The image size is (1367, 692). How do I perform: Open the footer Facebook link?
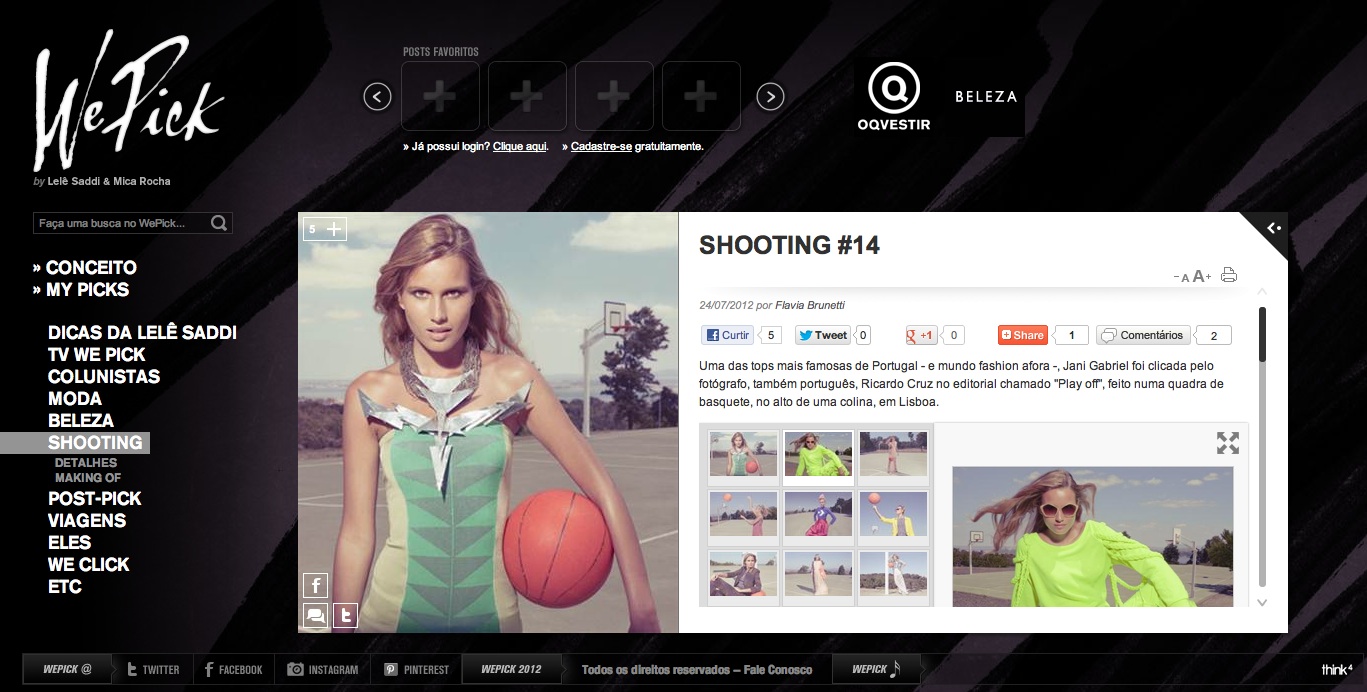click(233, 670)
